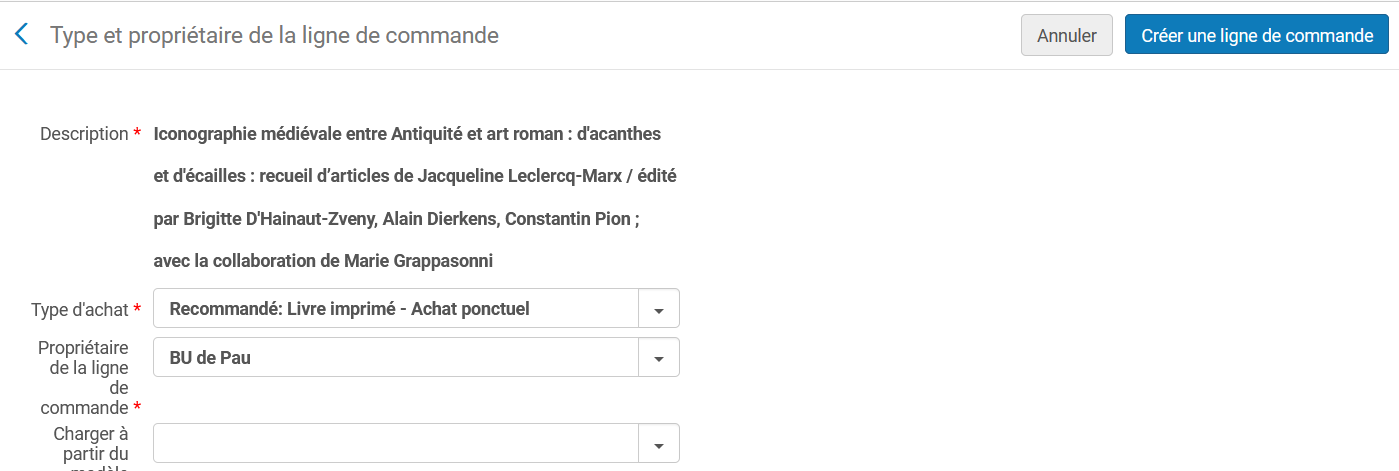This screenshot has height=471, width=1399.
Task: Open the Propriétaire de la ligne dropdown arrow
Action: click(x=658, y=357)
